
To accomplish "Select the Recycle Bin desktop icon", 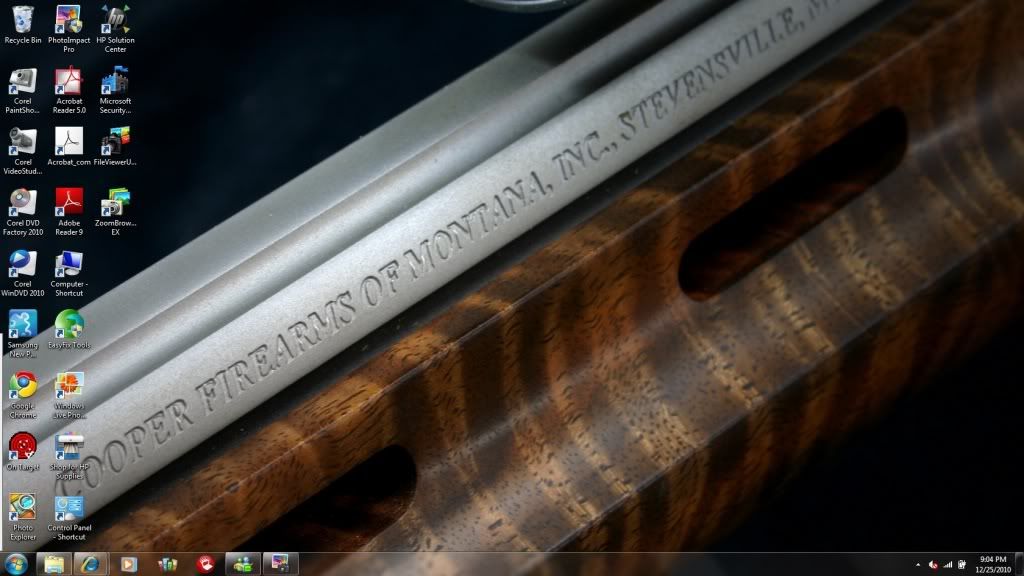I will coord(22,20).
